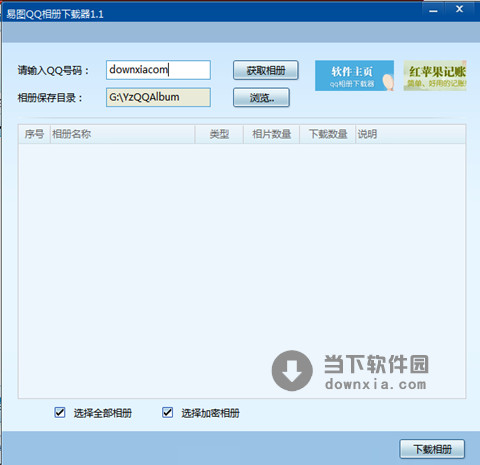Click the 序号 column header

click(x=34, y=134)
